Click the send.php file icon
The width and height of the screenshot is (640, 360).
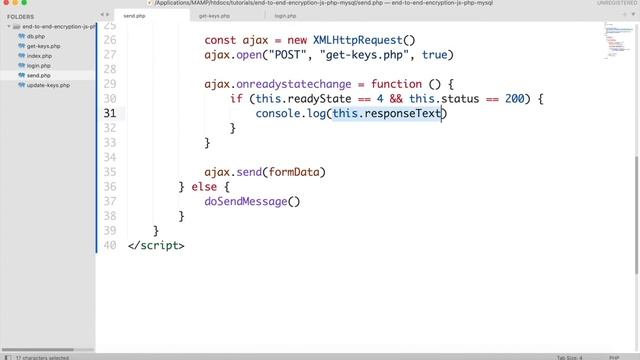22,76
